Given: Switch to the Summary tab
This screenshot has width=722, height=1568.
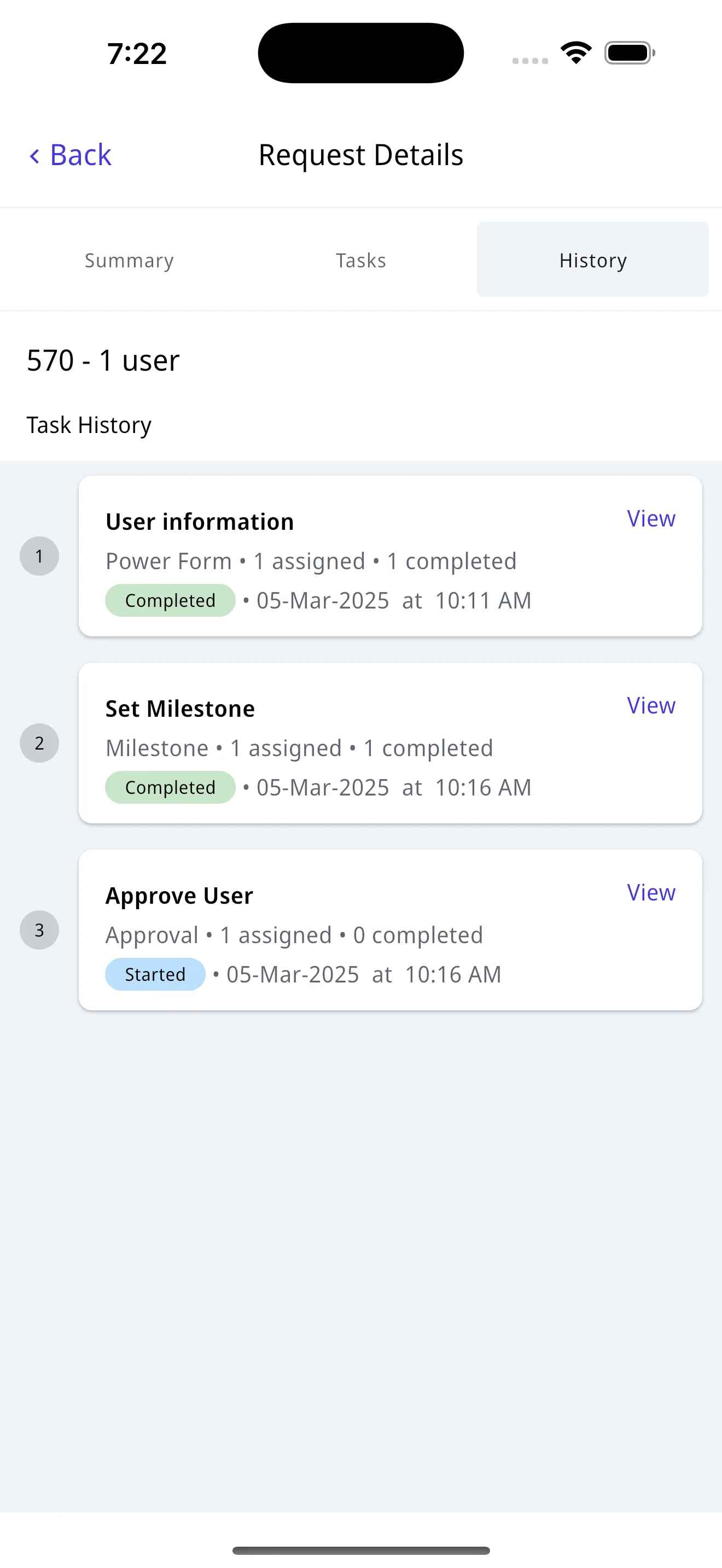Looking at the screenshot, I should click(129, 260).
